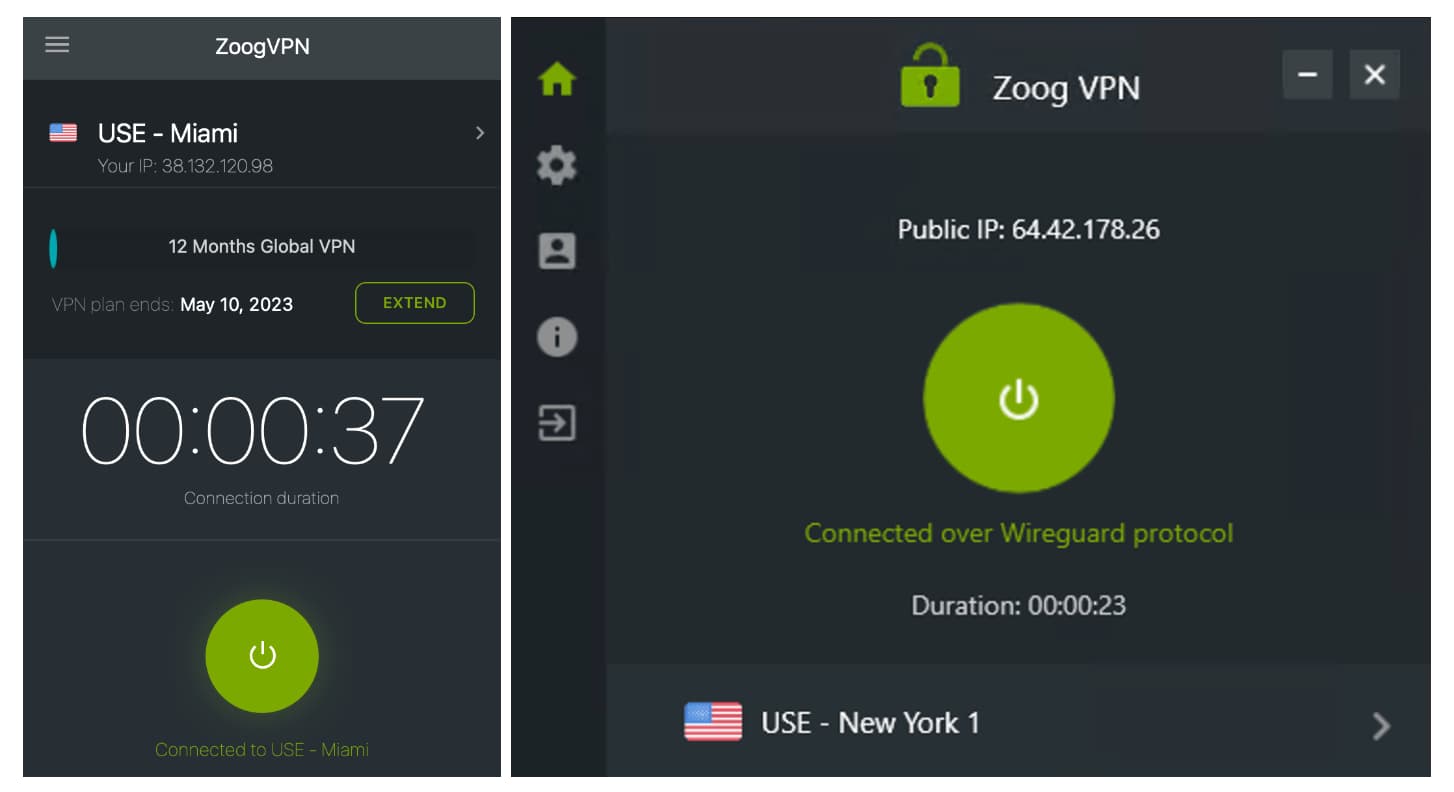The width and height of the screenshot is (1454, 792).
Task: Click the Log out icon in sidebar
Action: [x=557, y=423]
